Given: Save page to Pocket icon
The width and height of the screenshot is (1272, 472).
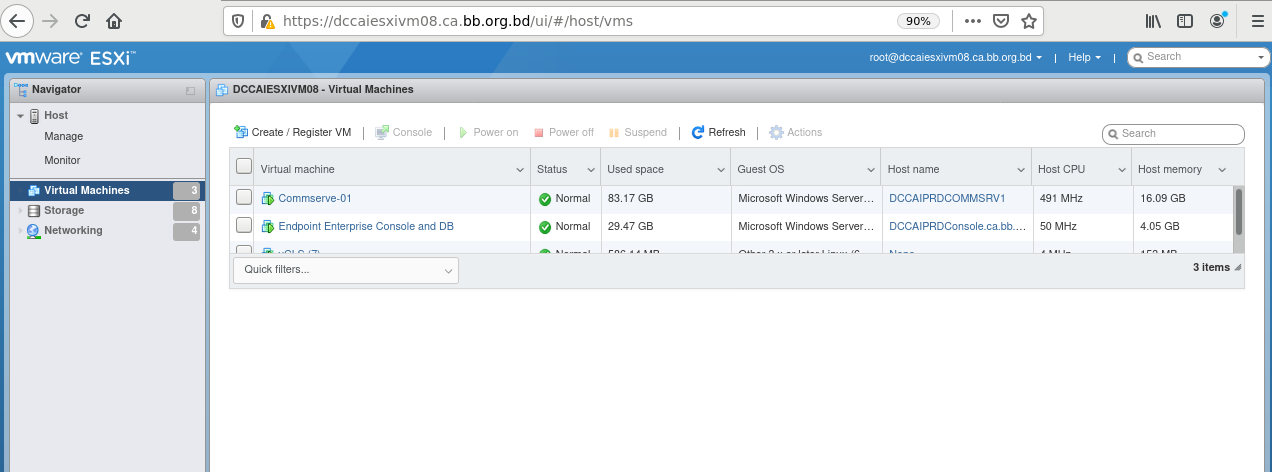Looking at the screenshot, I should click(1001, 20).
